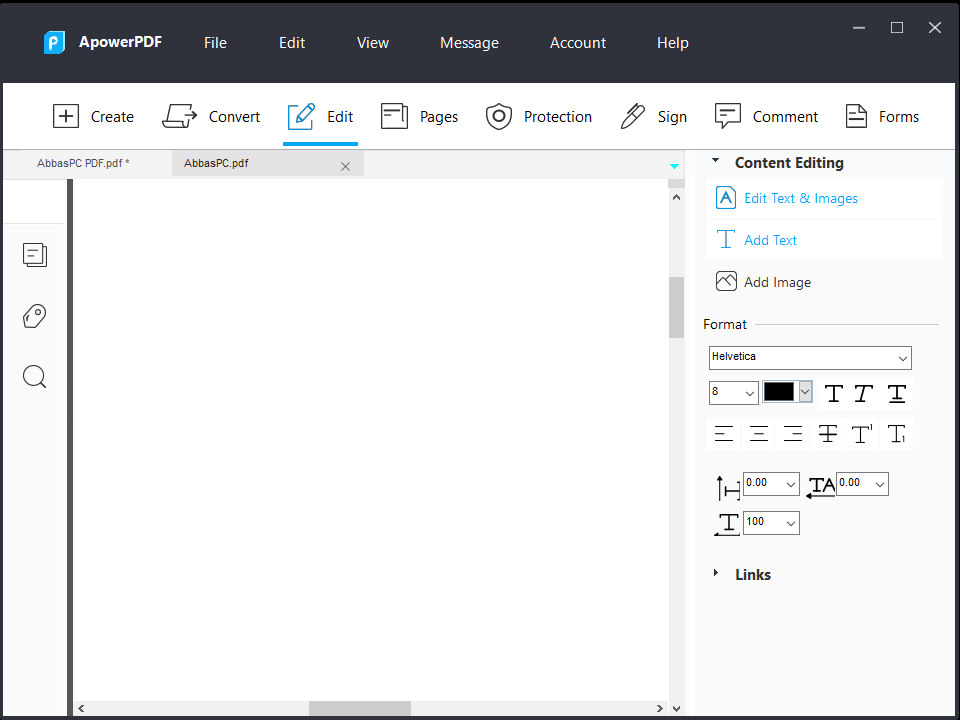Screen dimensions: 960x720
Task: Toggle subscript text formatting
Action: (897, 434)
